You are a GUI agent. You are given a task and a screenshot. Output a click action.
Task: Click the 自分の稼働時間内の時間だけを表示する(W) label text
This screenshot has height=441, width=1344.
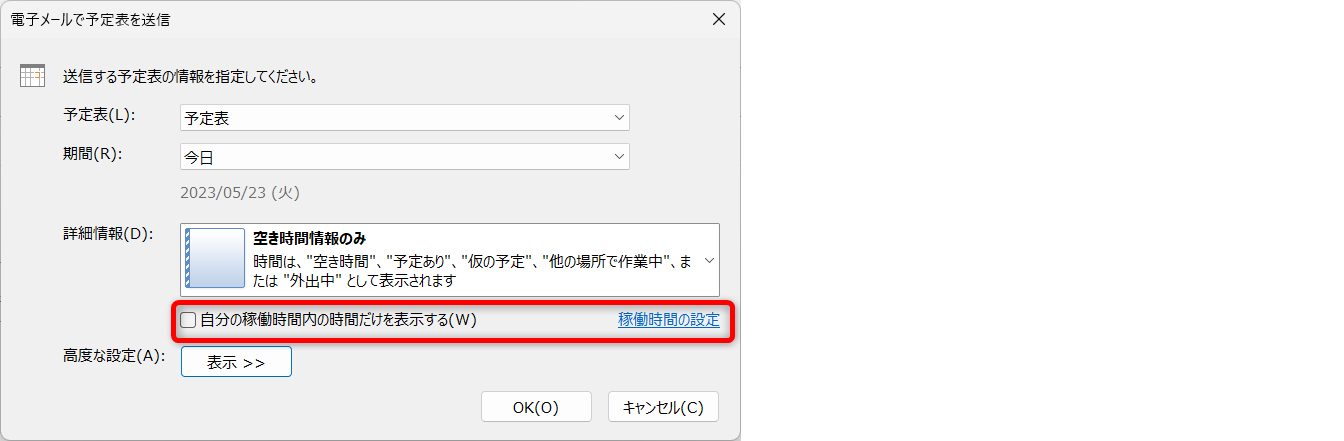coord(338,320)
